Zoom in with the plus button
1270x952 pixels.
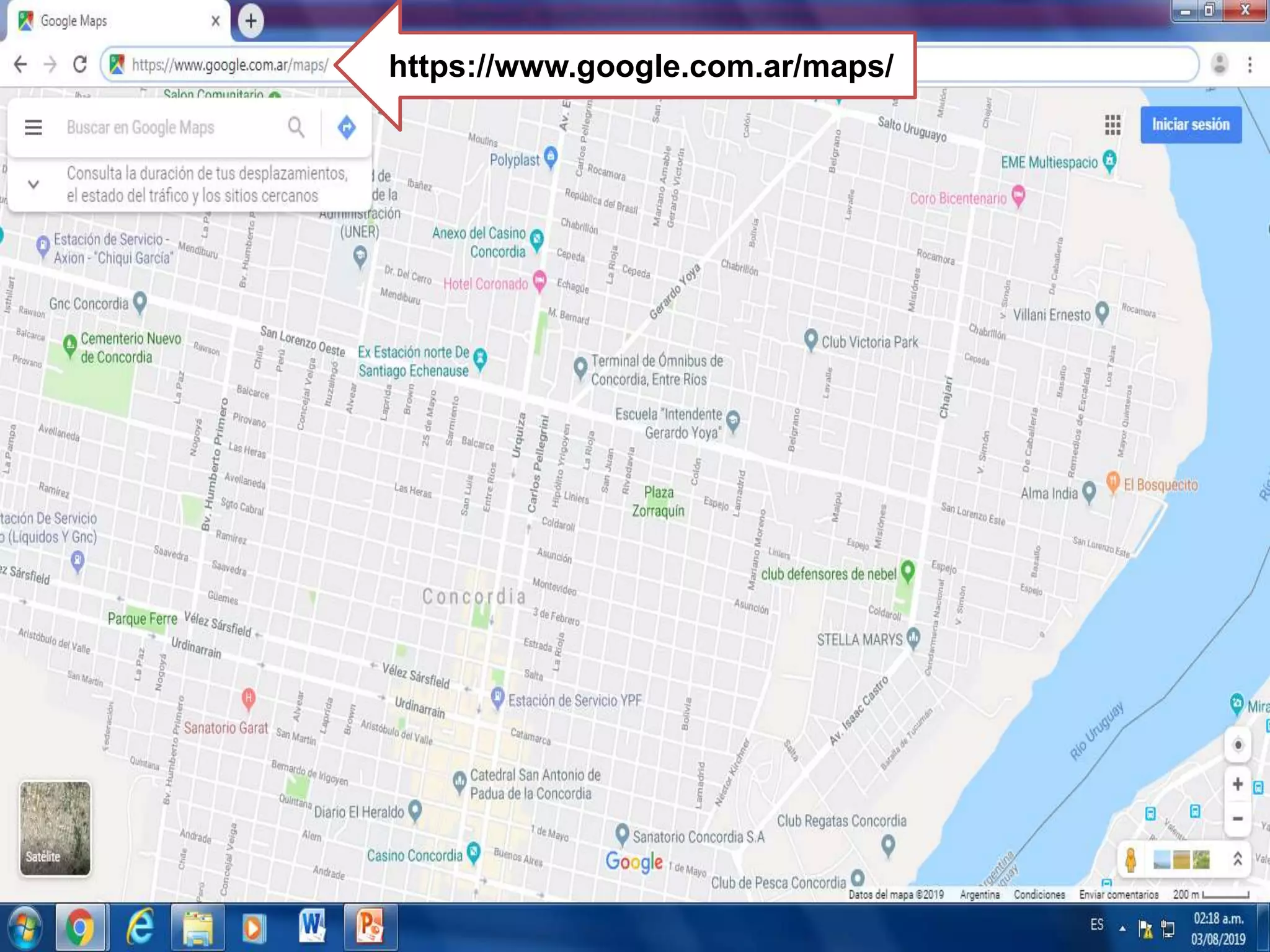1237,784
